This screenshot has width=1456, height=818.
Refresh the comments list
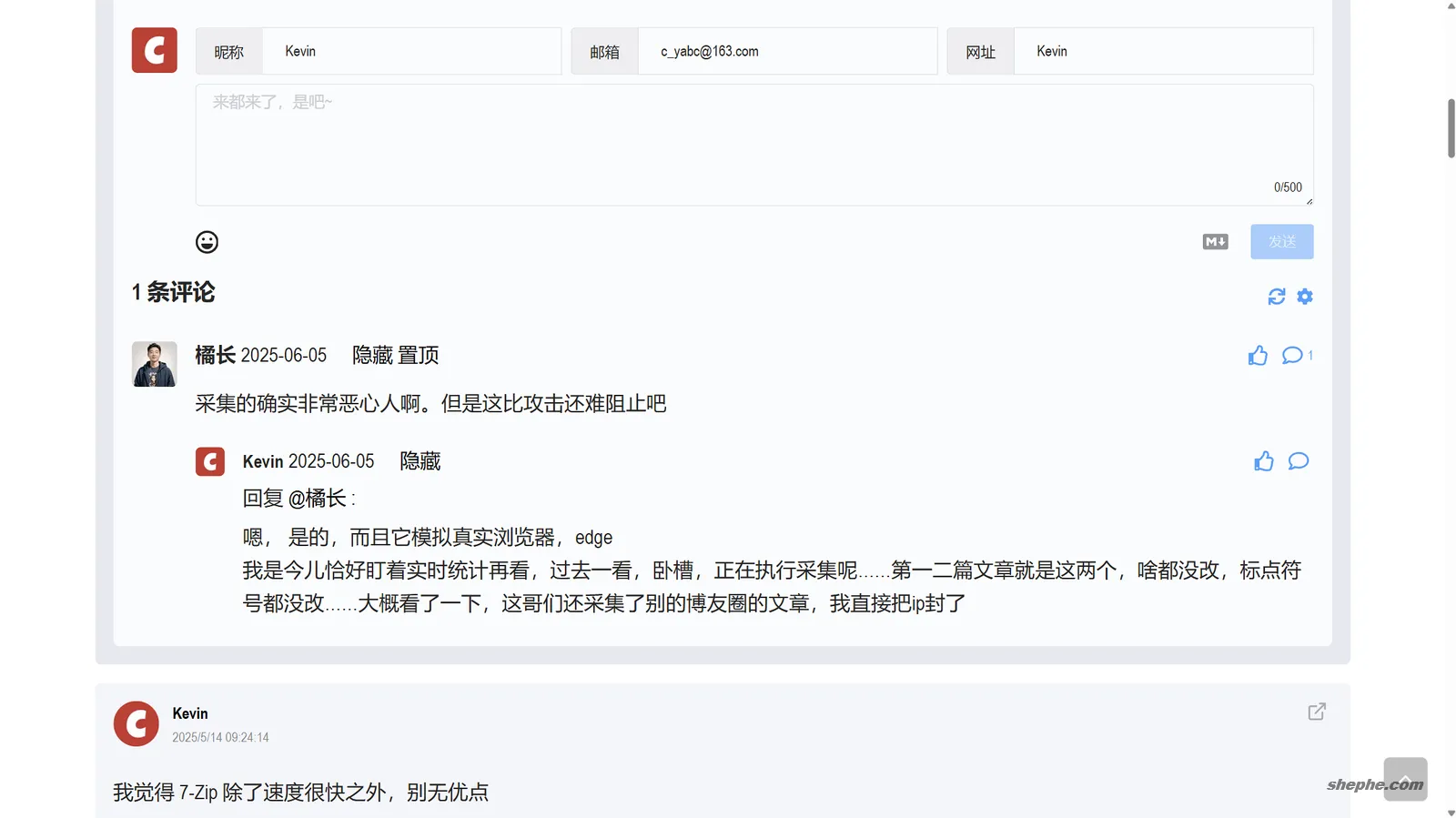tap(1277, 297)
